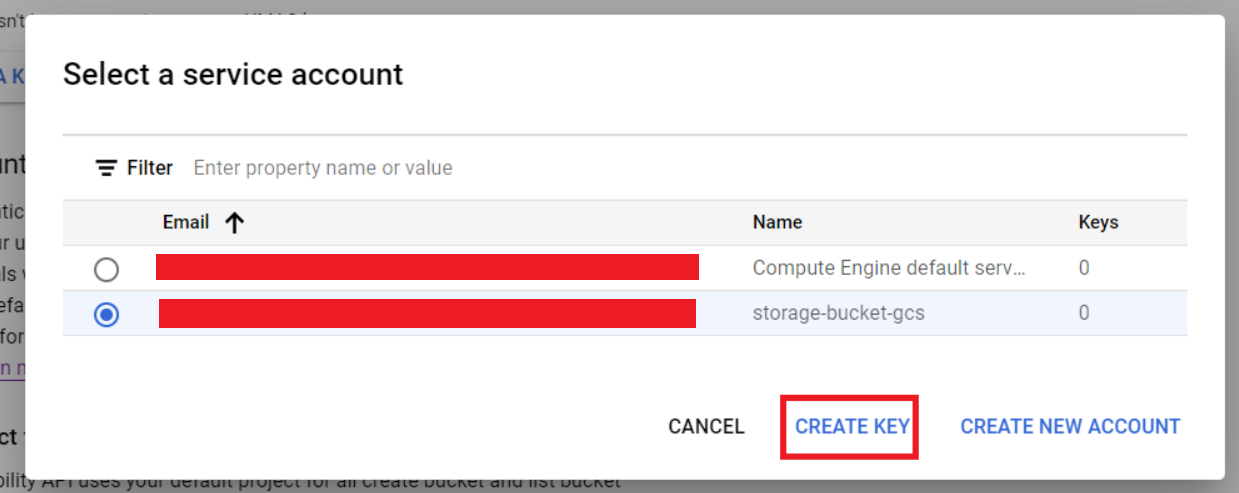
Task: Click the Keys count in the storage-bucket-gcs row
Action: point(1084,313)
